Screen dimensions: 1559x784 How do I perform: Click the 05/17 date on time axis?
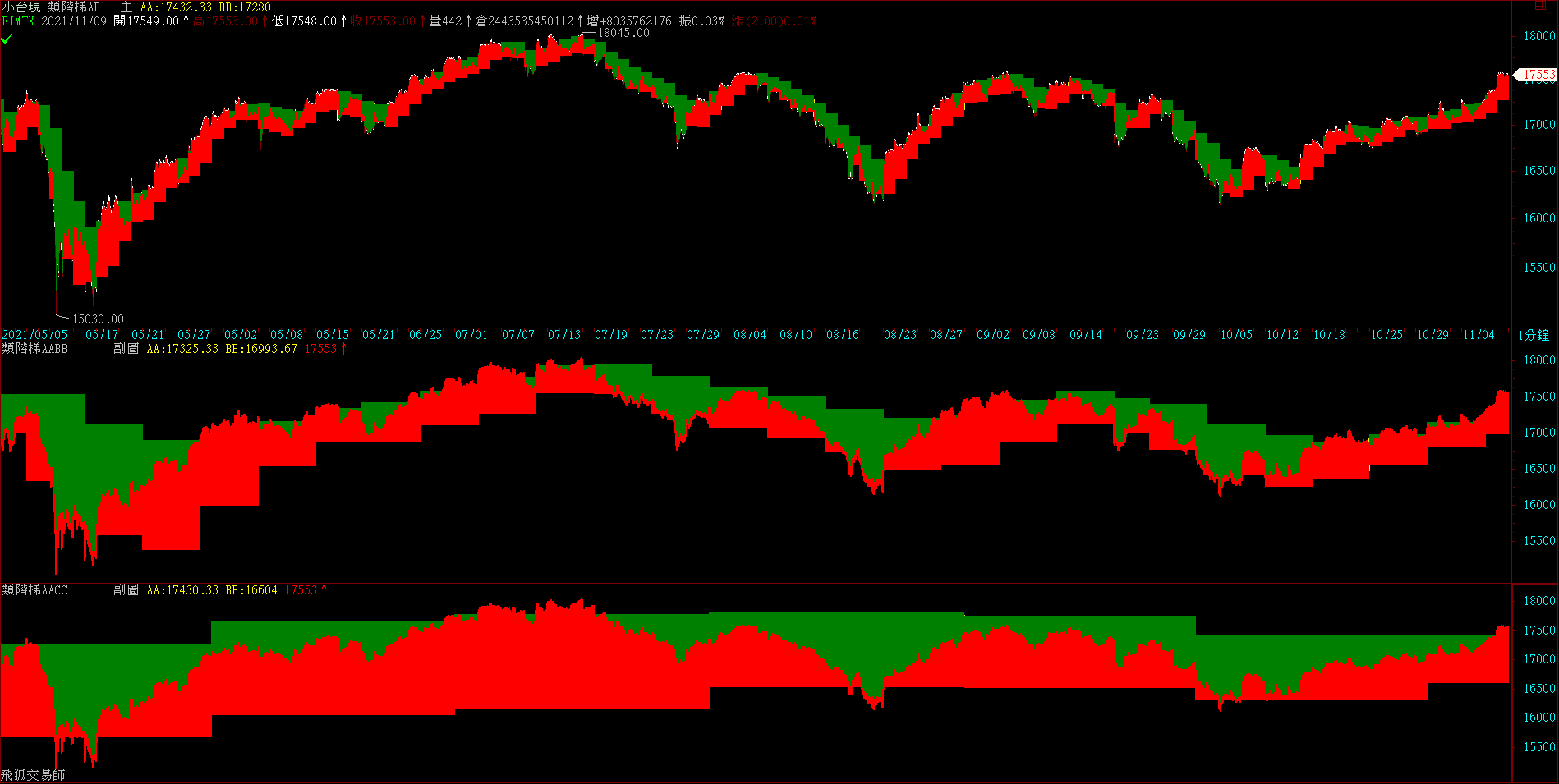pos(102,335)
